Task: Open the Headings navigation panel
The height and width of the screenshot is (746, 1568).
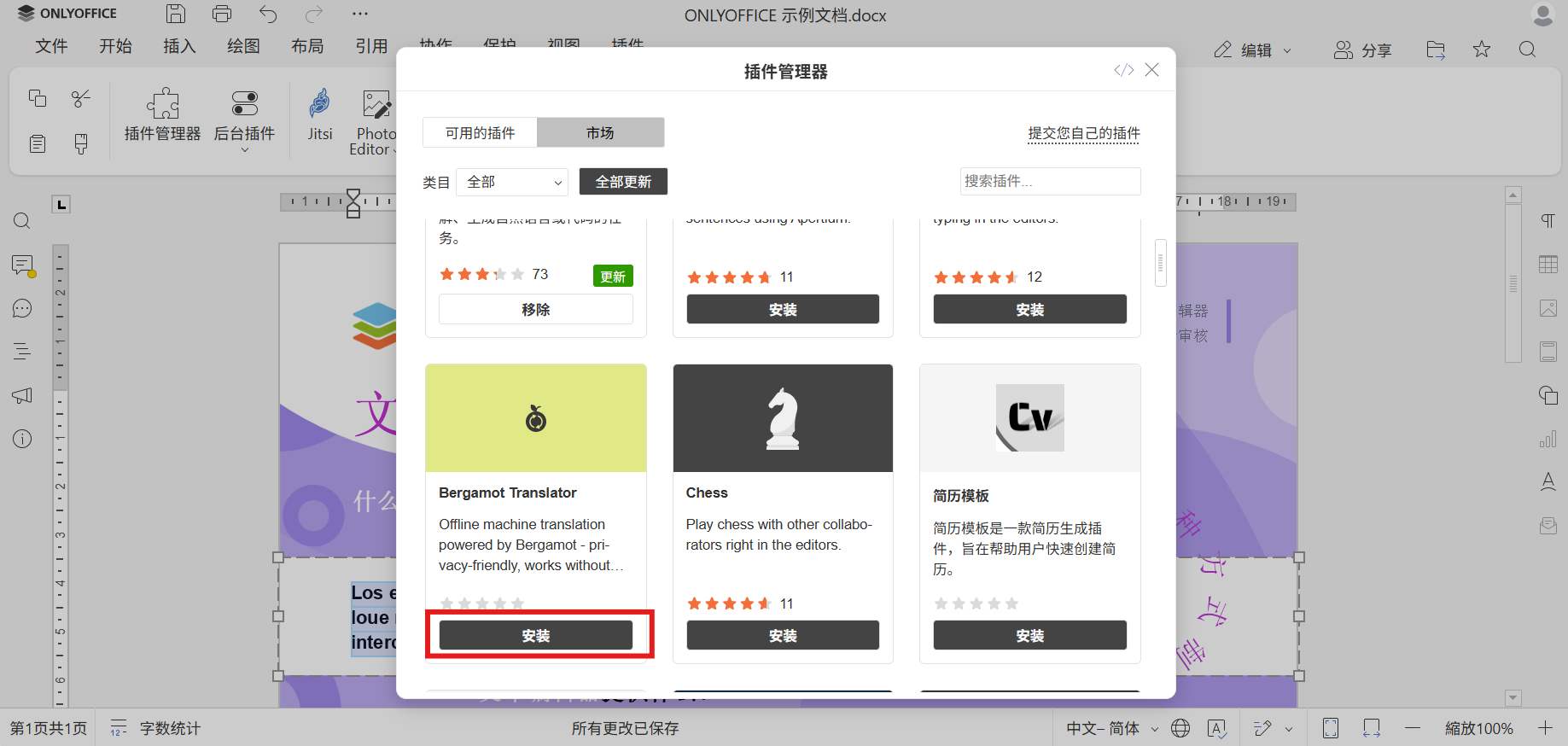Action: pyautogui.click(x=22, y=351)
